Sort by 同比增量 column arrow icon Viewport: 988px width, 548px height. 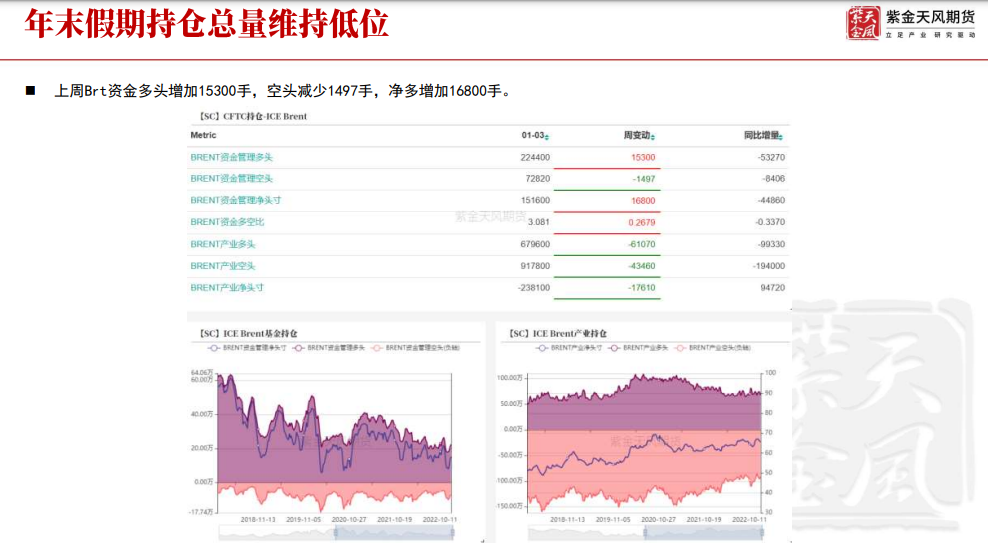(782, 136)
